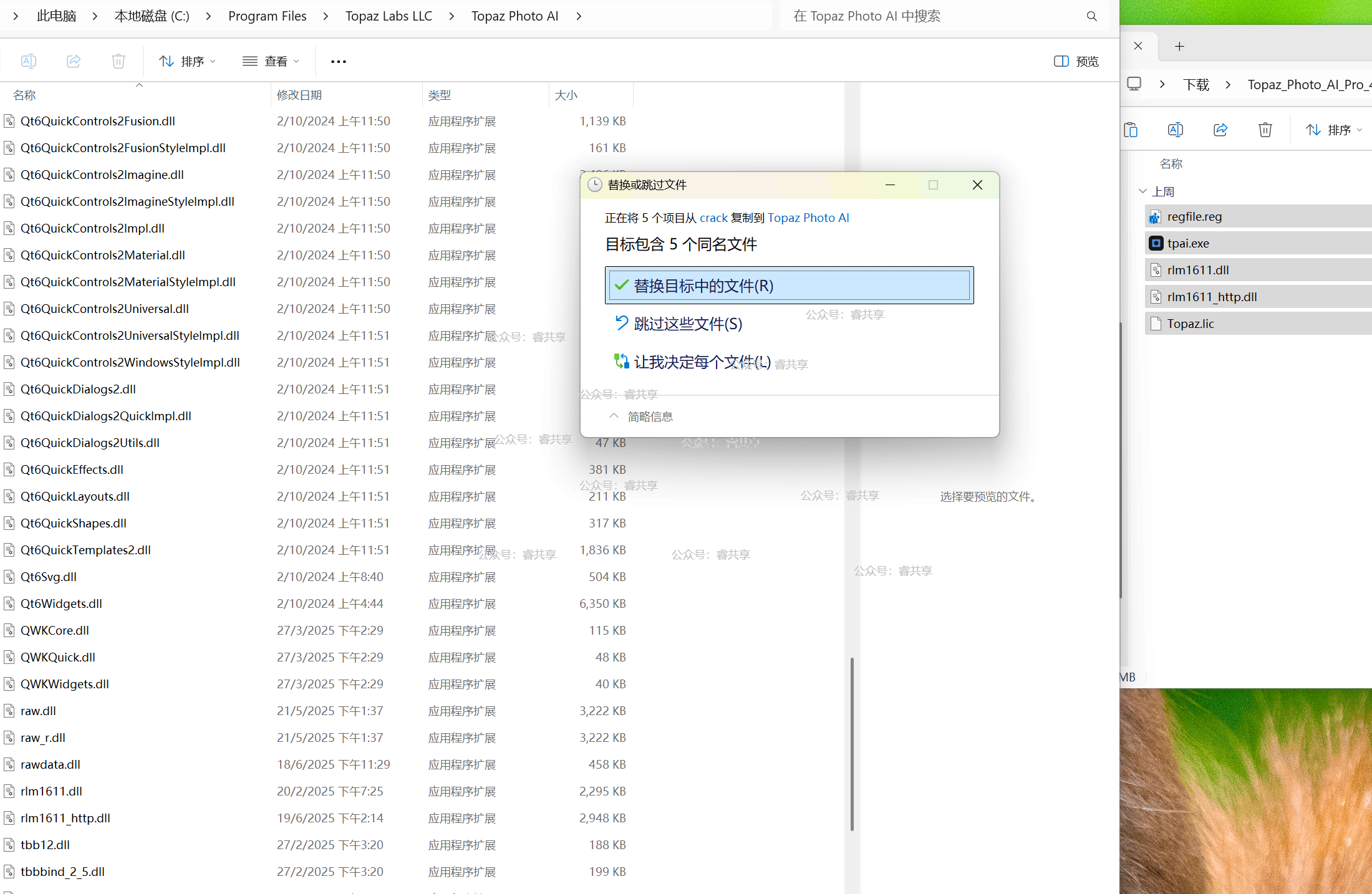Select rlm1611_http.dll in right window

(x=1258, y=297)
